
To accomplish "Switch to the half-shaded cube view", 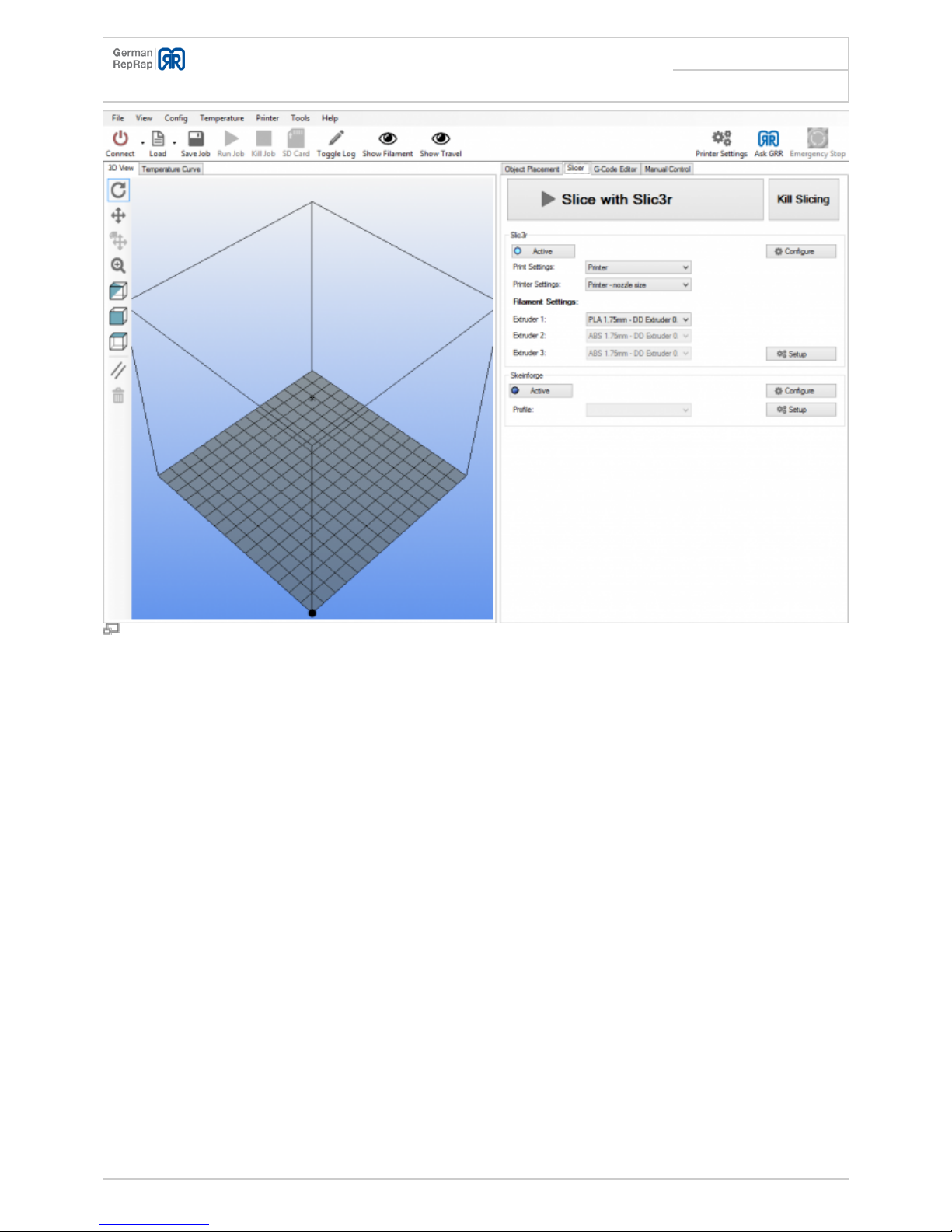I will click(118, 291).
